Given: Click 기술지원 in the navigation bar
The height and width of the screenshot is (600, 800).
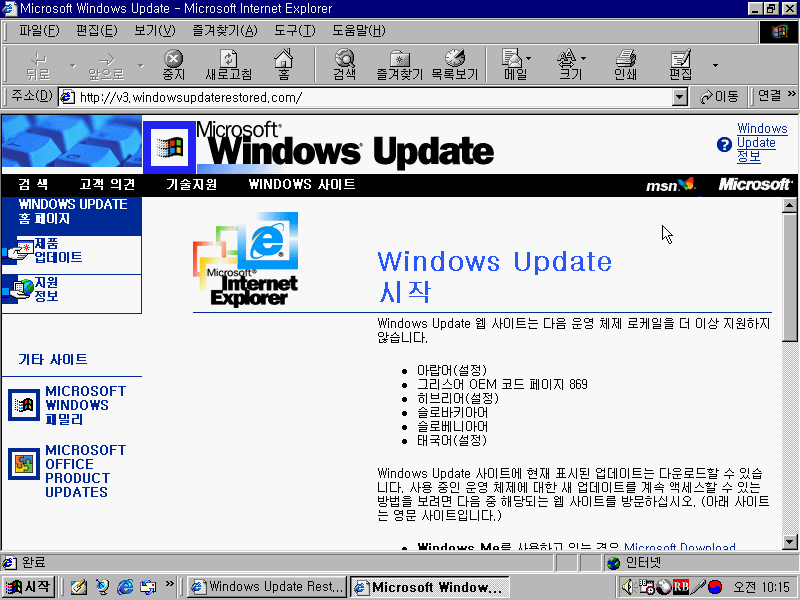Looking at the screenshot, I should click(x=192, y=184).
